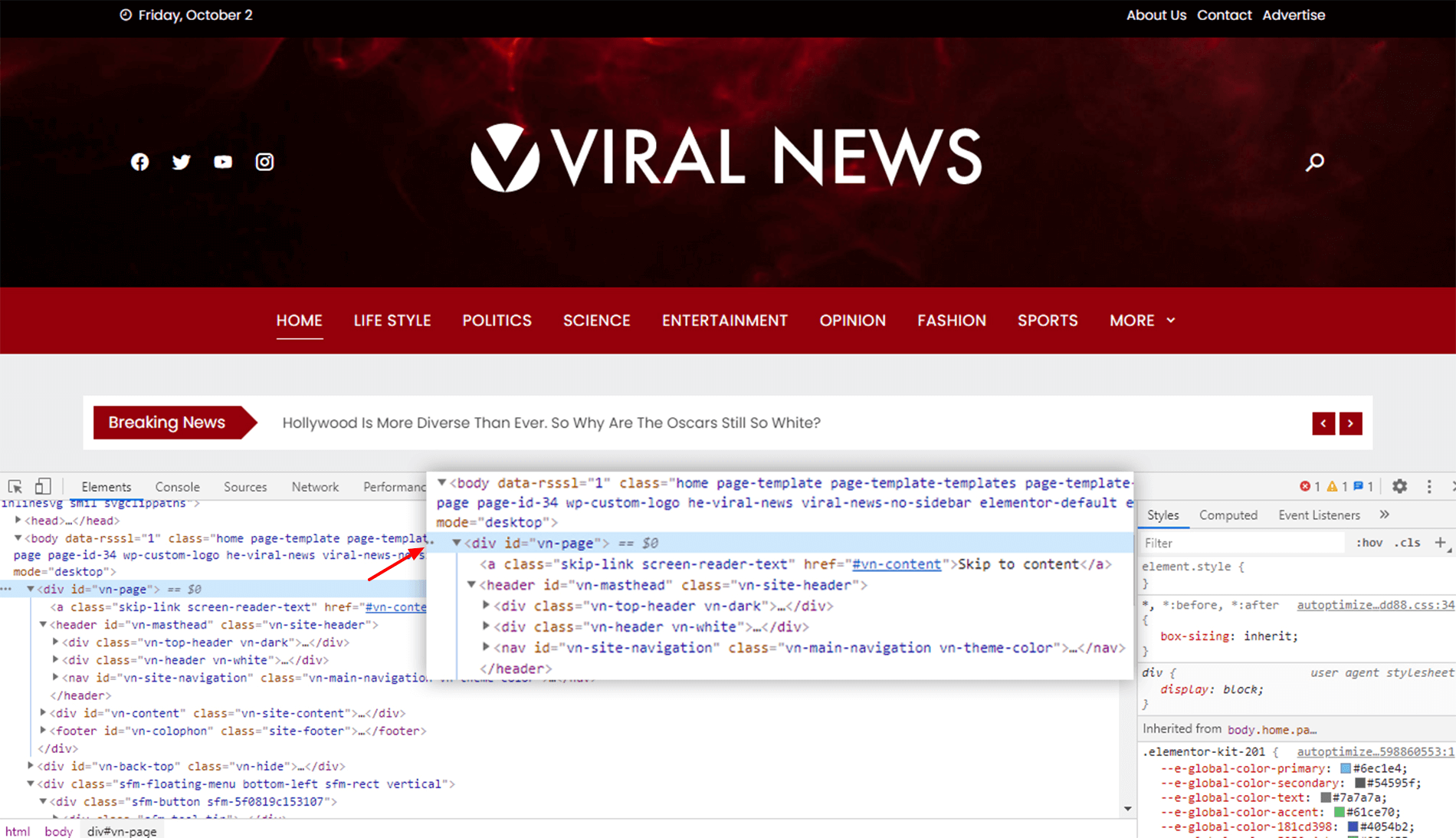Screen dimensions: 1456x838
Task: Expand the footer vn-colophon node
Action: [x=44, y=731]
